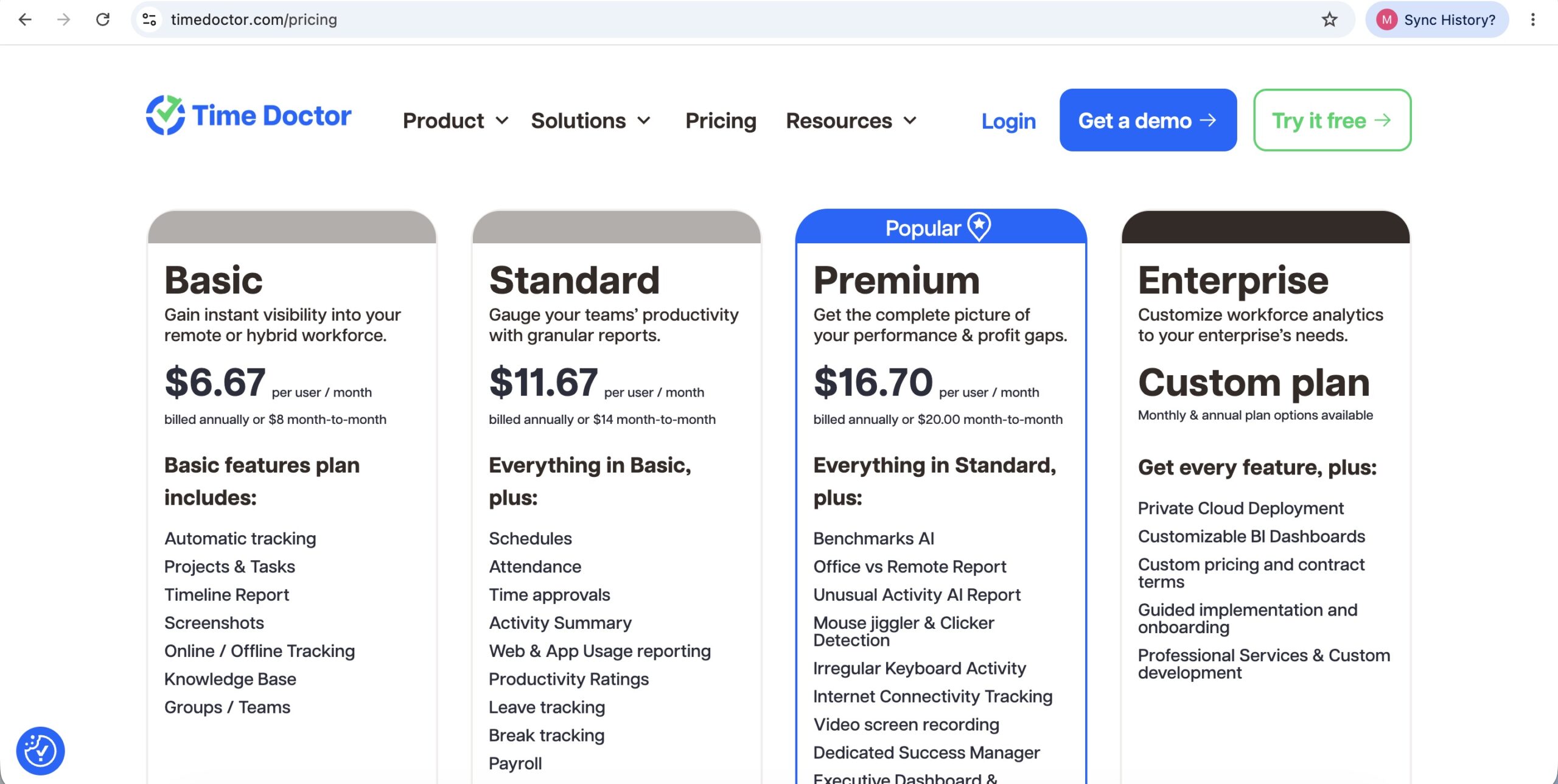
Task: Click the Get a demo button
Action: [x=1148, y=120]
